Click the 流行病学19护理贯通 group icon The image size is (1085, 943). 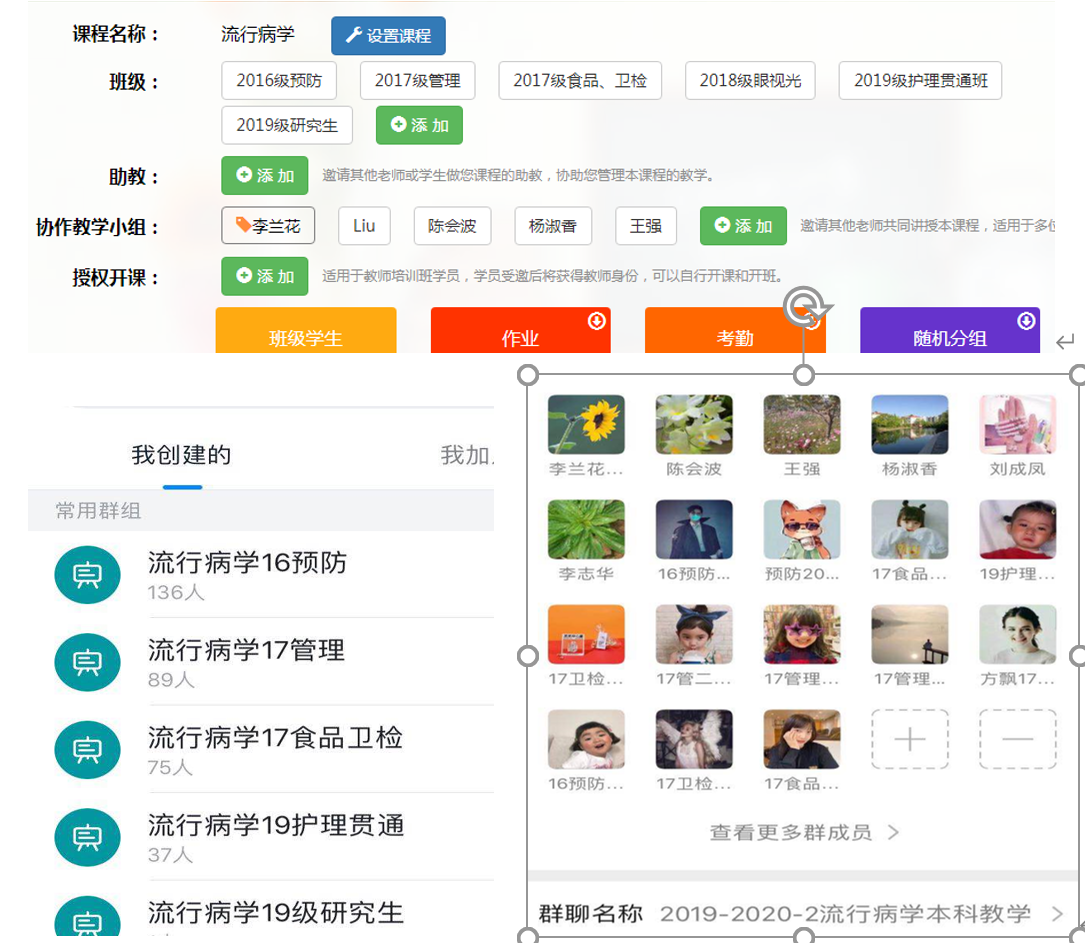(88, 837)
